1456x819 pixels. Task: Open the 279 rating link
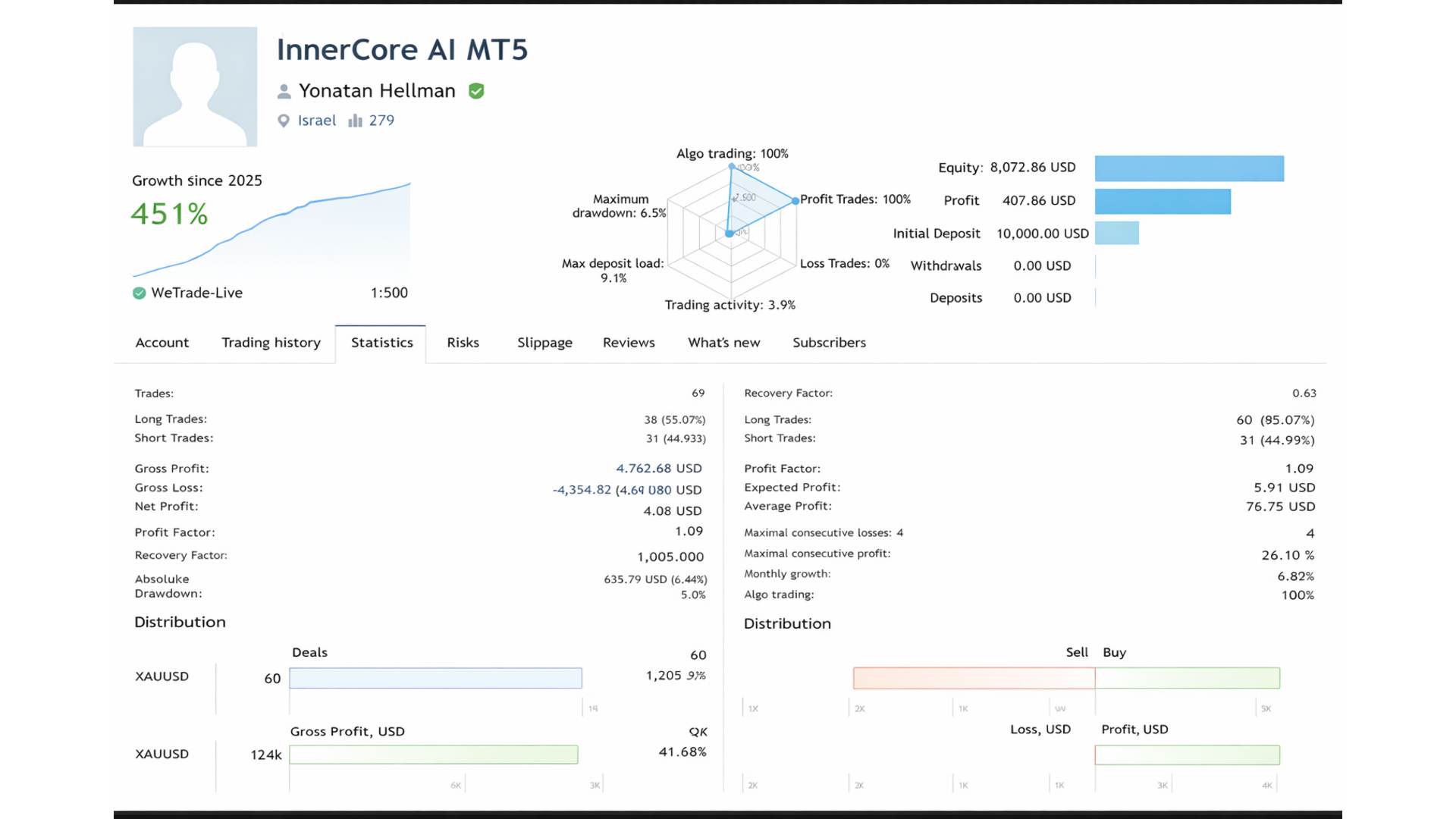pyautogui.click(x=381, y=121)
